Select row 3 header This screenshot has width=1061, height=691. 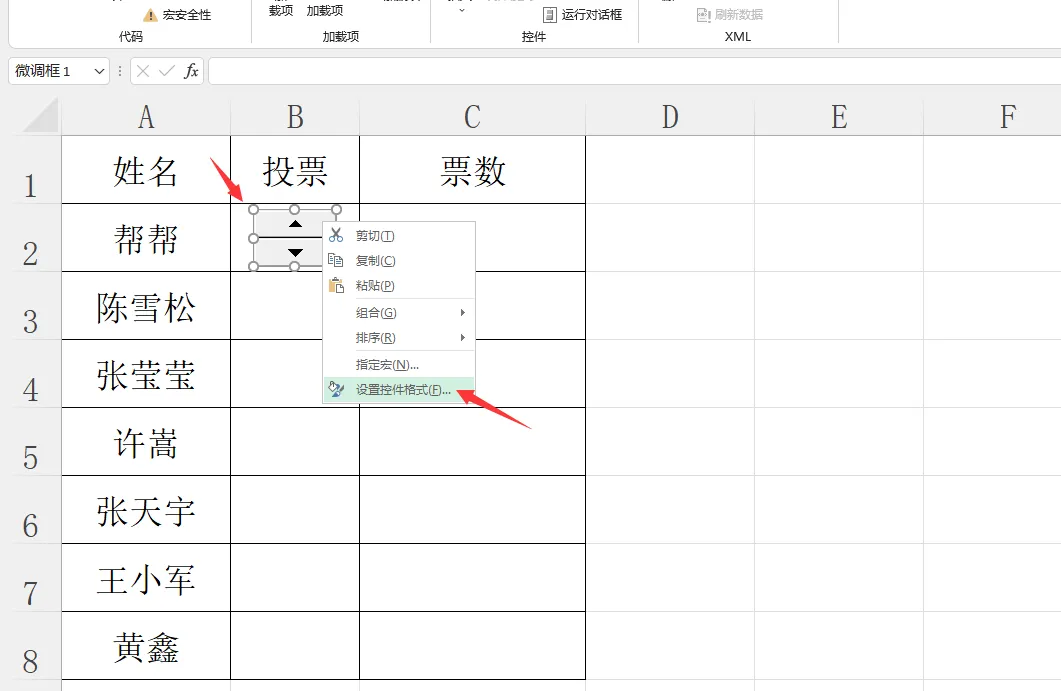tap(30, 306)
